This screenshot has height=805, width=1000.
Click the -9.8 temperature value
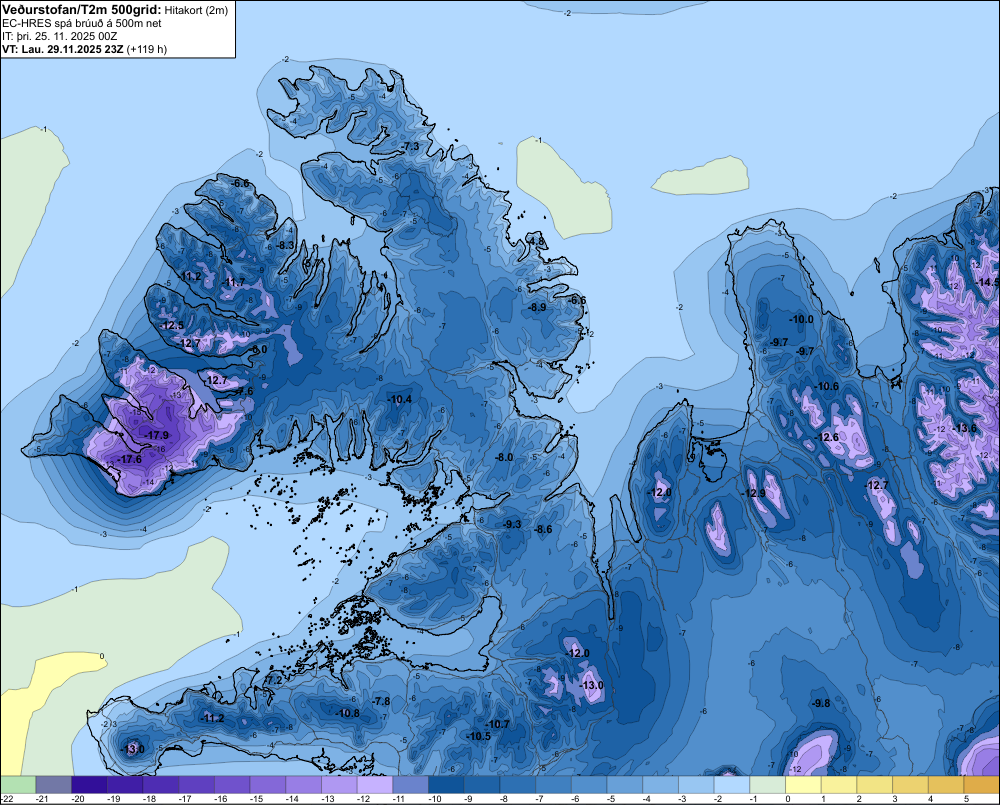click(x=821, y=703)
